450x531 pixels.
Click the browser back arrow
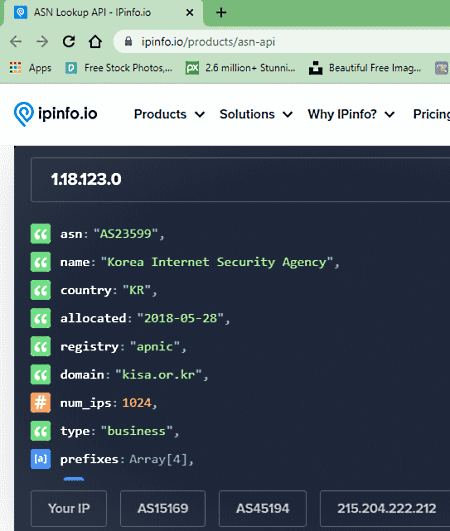[x=16, y=42]
